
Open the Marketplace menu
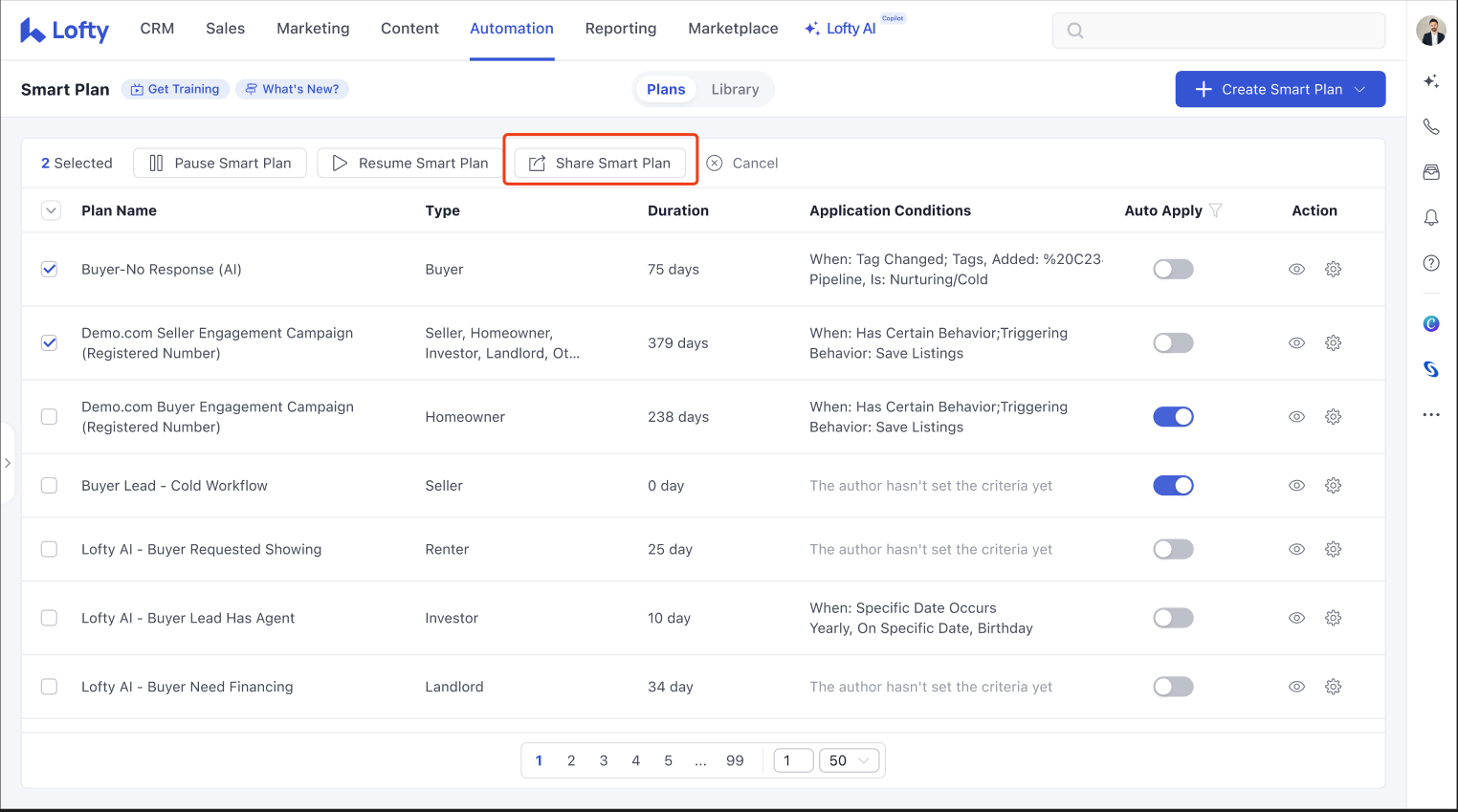(733, 29)
